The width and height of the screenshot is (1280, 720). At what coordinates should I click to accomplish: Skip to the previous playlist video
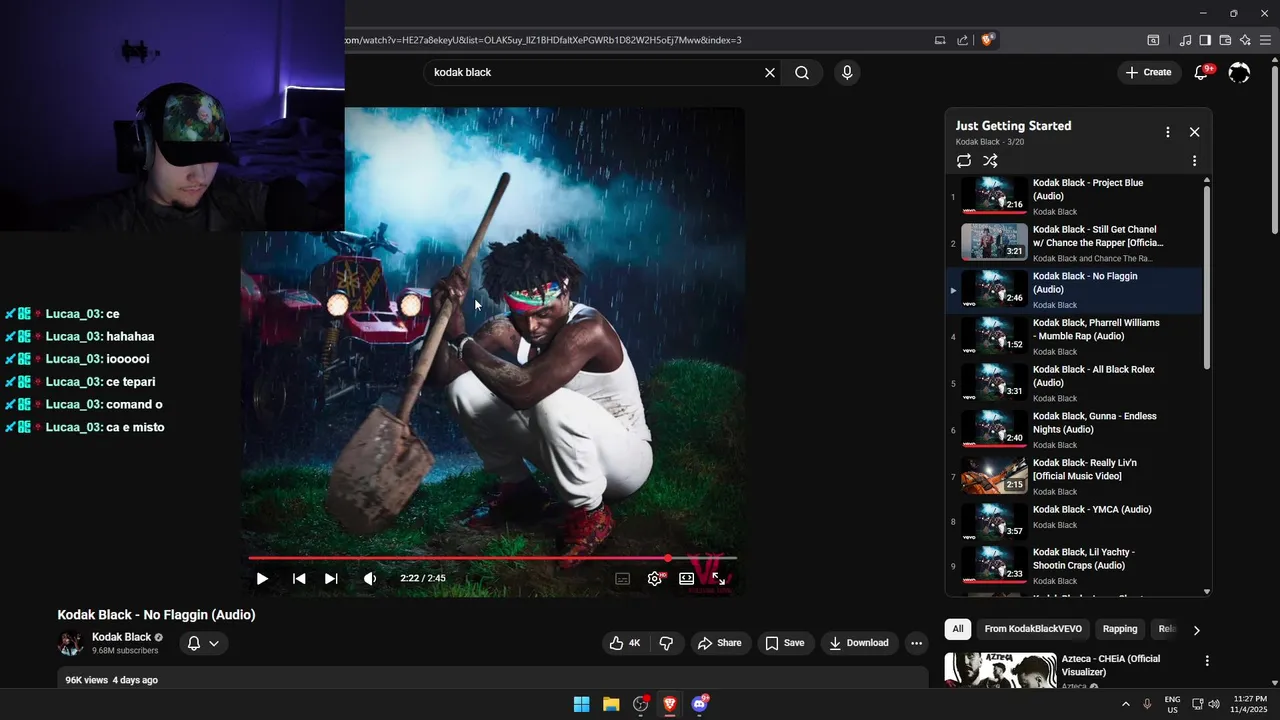[x=298, y=578]
